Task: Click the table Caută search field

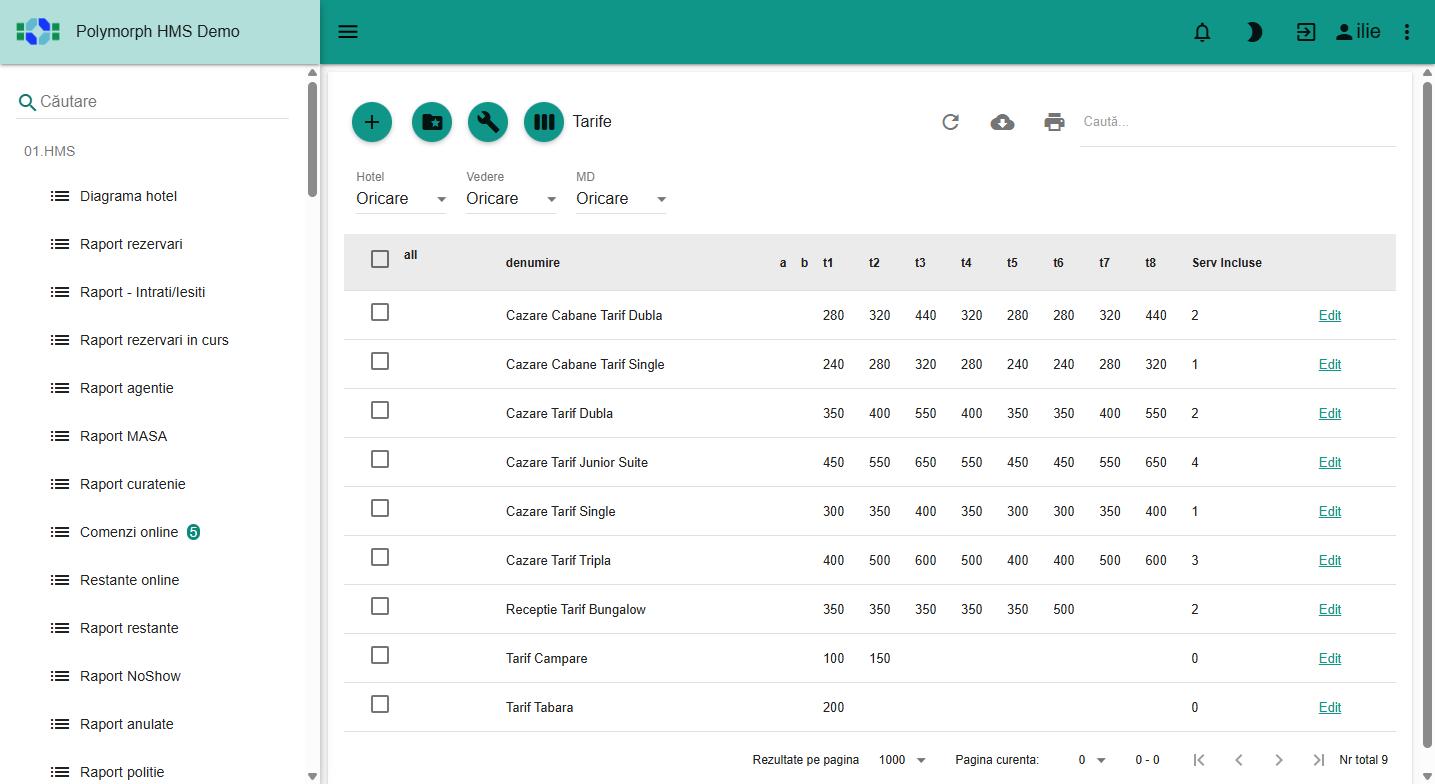Action: tap(1238, 122)
